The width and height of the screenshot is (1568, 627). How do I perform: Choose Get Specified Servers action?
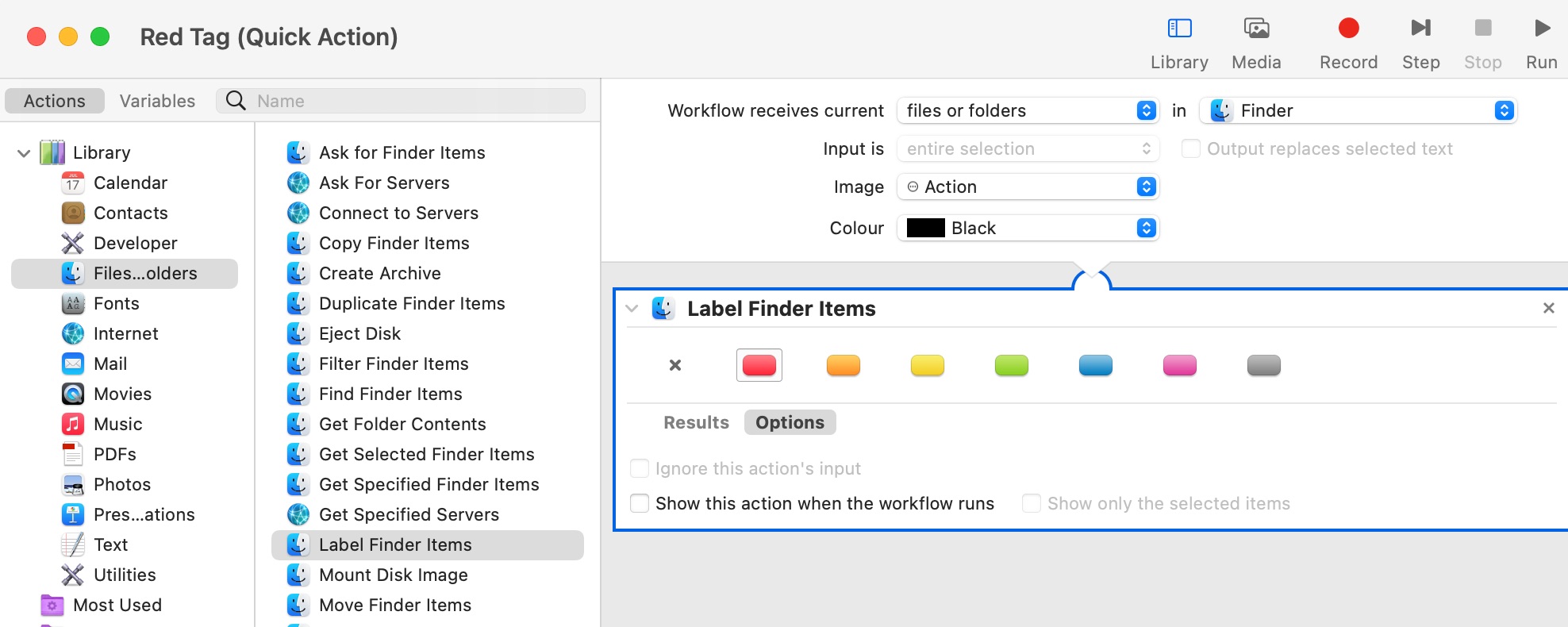(409, 514)
